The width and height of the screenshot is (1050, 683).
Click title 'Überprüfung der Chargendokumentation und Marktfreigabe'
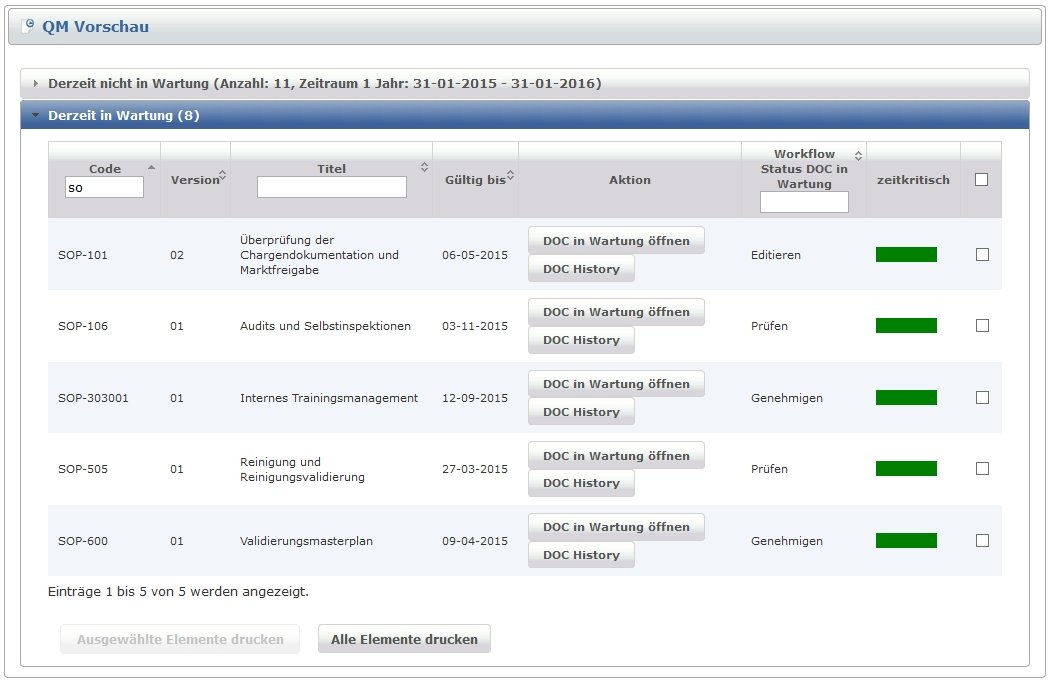pyautogui.click(x=319, y=254)
